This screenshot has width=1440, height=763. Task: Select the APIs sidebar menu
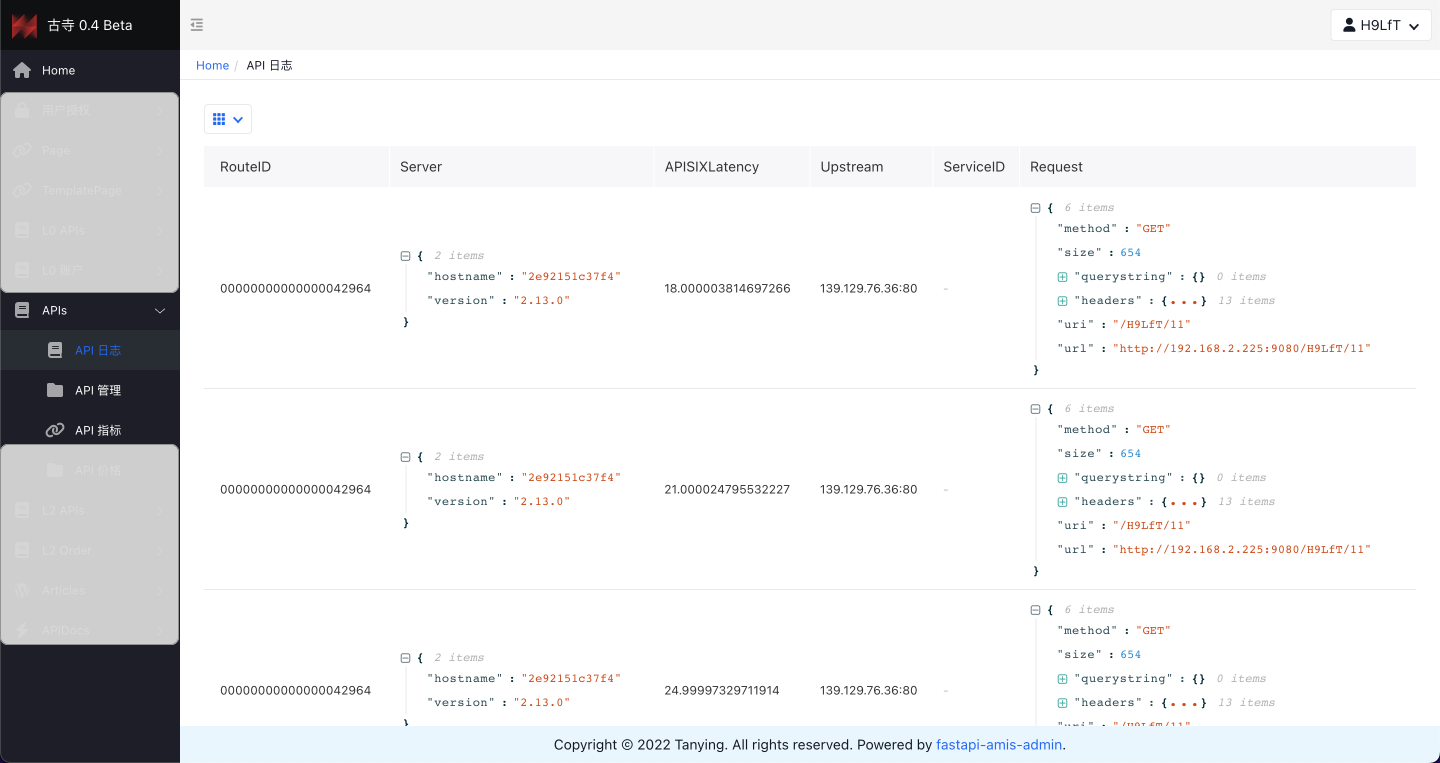(90, 310)
